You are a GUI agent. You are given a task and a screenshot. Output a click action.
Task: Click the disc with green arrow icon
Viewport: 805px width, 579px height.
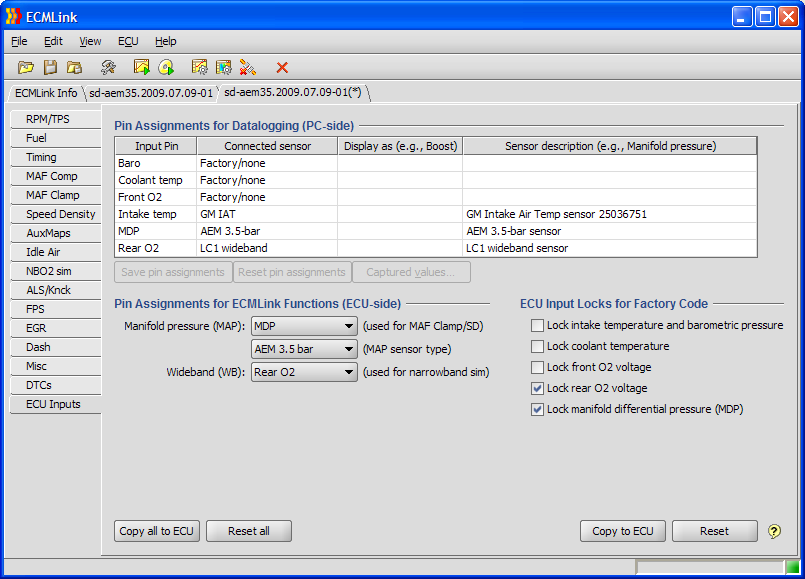166,67
